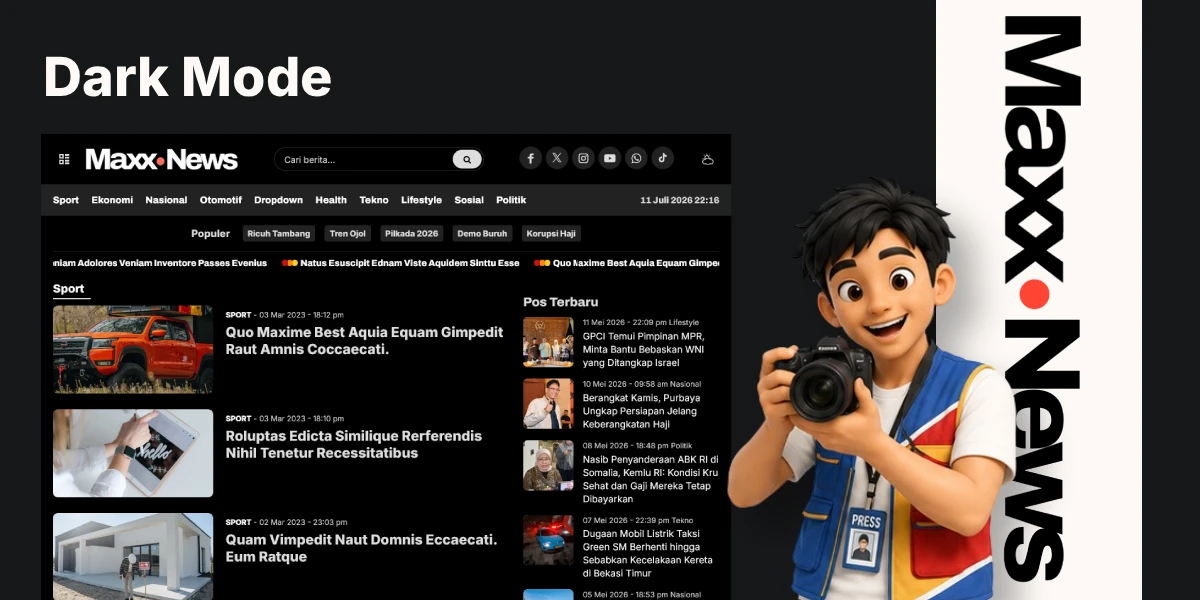This screenshot has width=1200, height=600.
Task: Open the Health menu item
Action: [331, 200]
